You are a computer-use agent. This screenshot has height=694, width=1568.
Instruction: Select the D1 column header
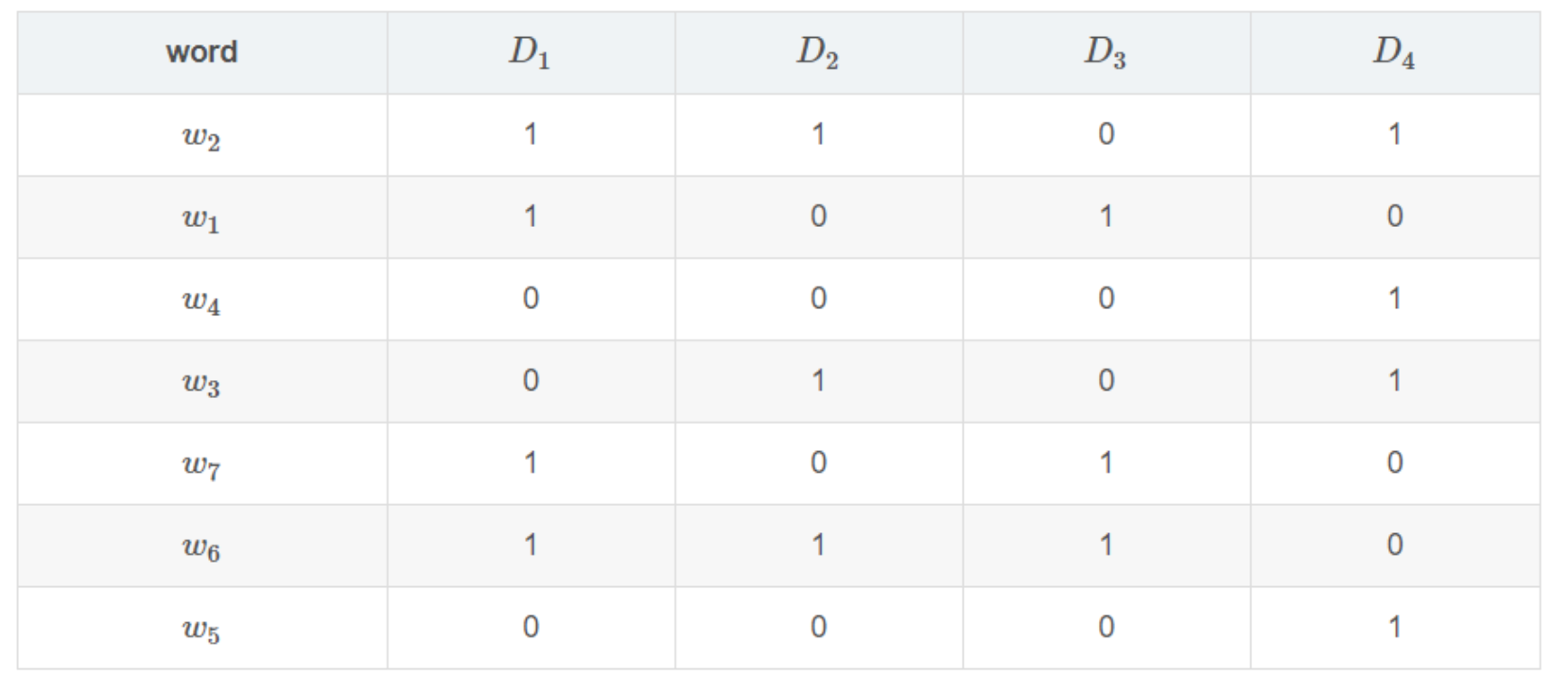tap(530, 52)
